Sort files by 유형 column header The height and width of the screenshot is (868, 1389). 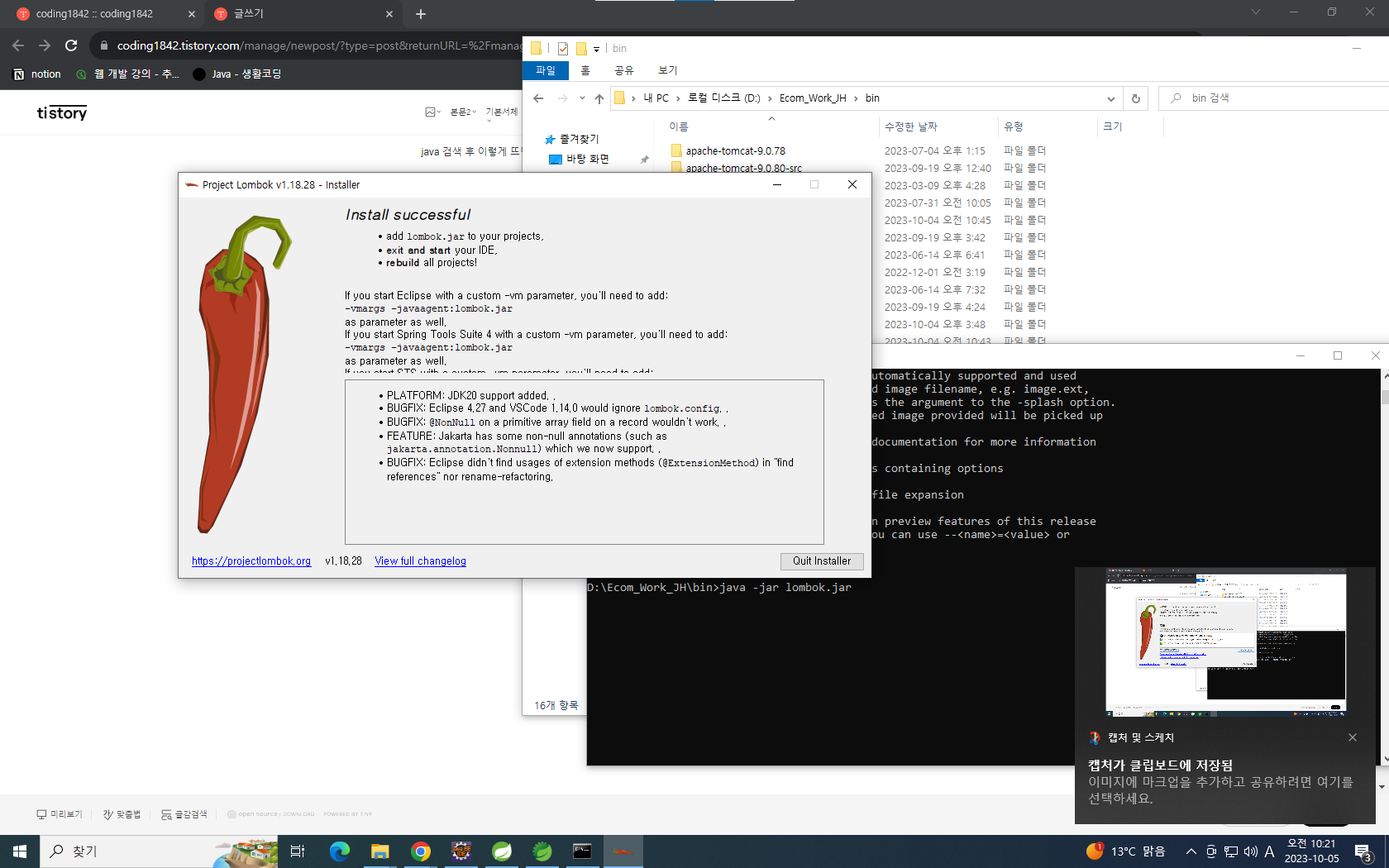[1014, 126]
